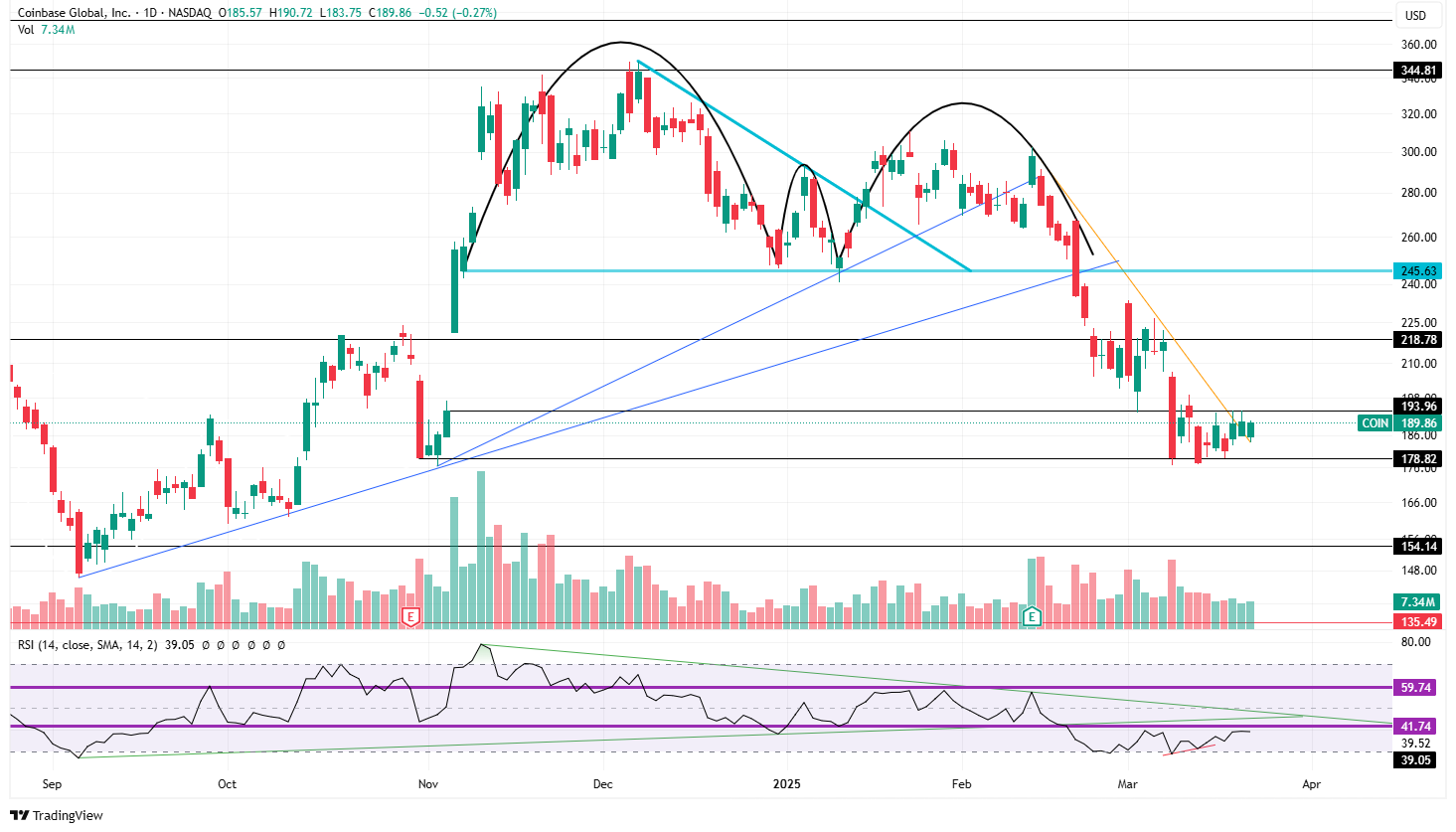Click the 39.52 RSI axis value
This screenshot has height=832, width=1456.
[x=1415, y=744]
